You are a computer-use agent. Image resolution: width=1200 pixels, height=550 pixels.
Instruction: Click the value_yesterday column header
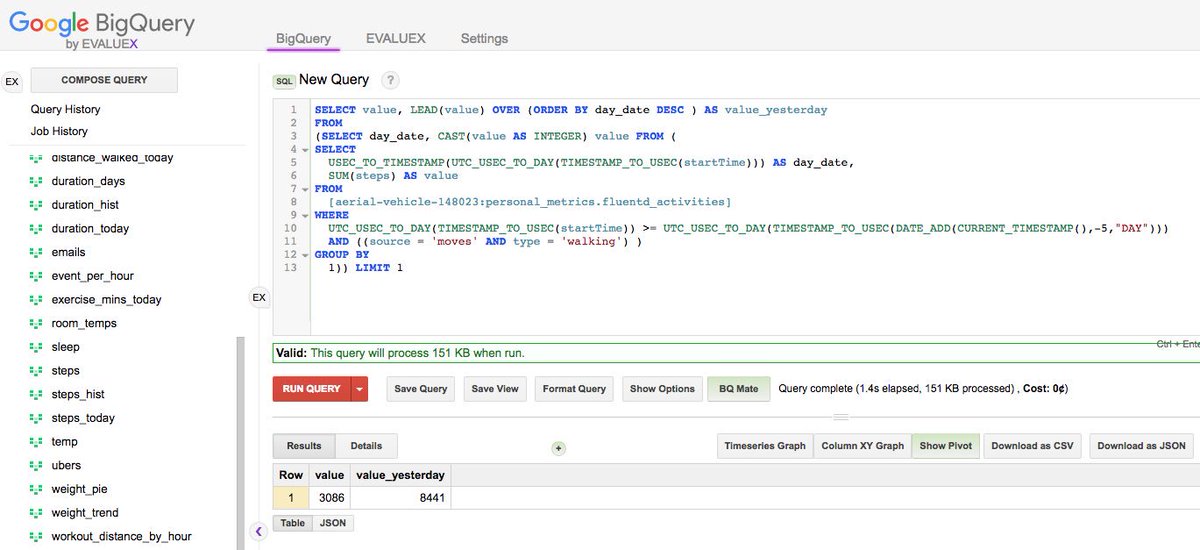click(x=400, y=475)
